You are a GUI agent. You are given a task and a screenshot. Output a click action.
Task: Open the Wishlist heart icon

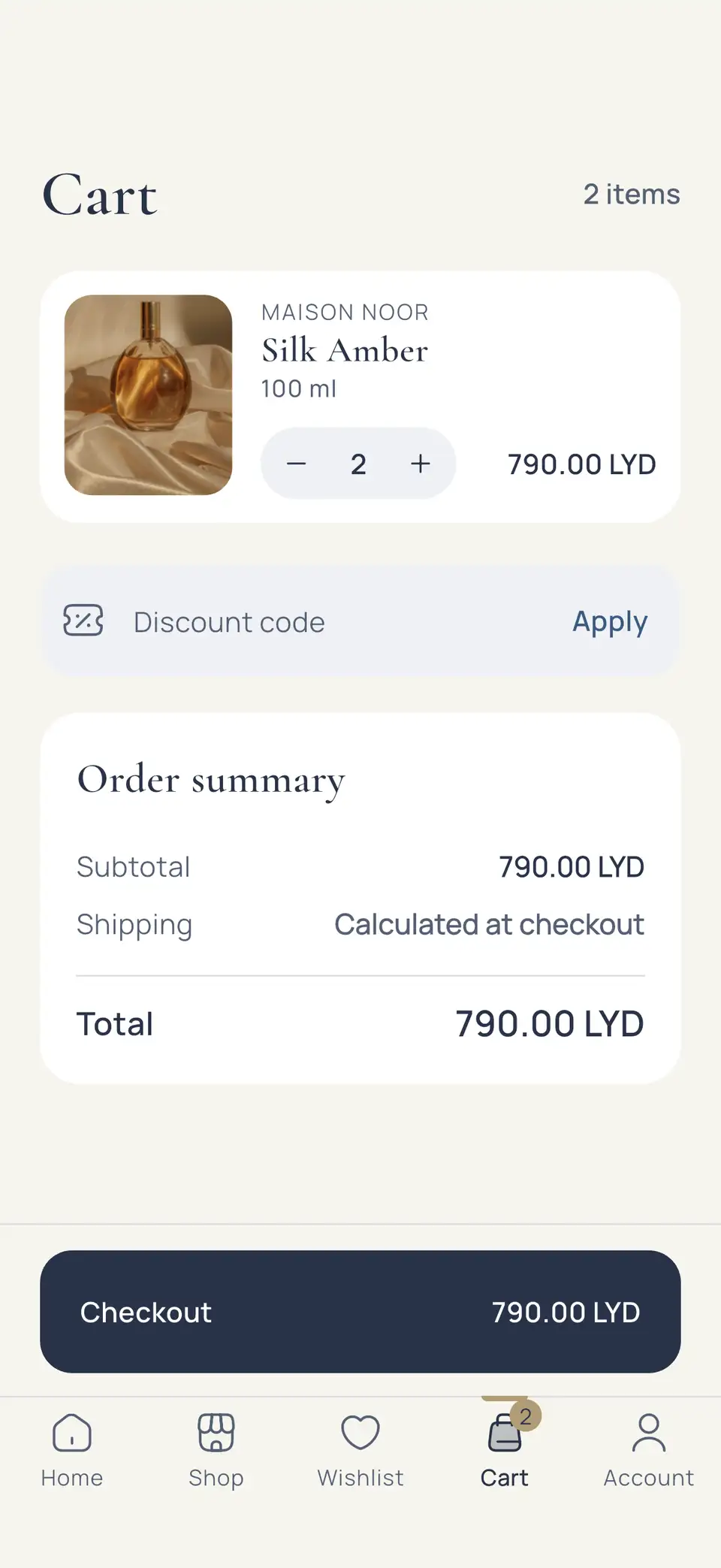click(x=360, y=1432)
